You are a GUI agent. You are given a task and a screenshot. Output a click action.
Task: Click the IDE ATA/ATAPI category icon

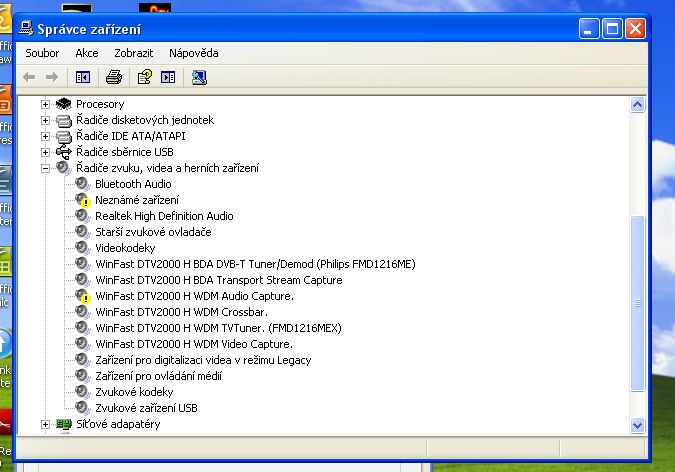[x=64, y=137]
